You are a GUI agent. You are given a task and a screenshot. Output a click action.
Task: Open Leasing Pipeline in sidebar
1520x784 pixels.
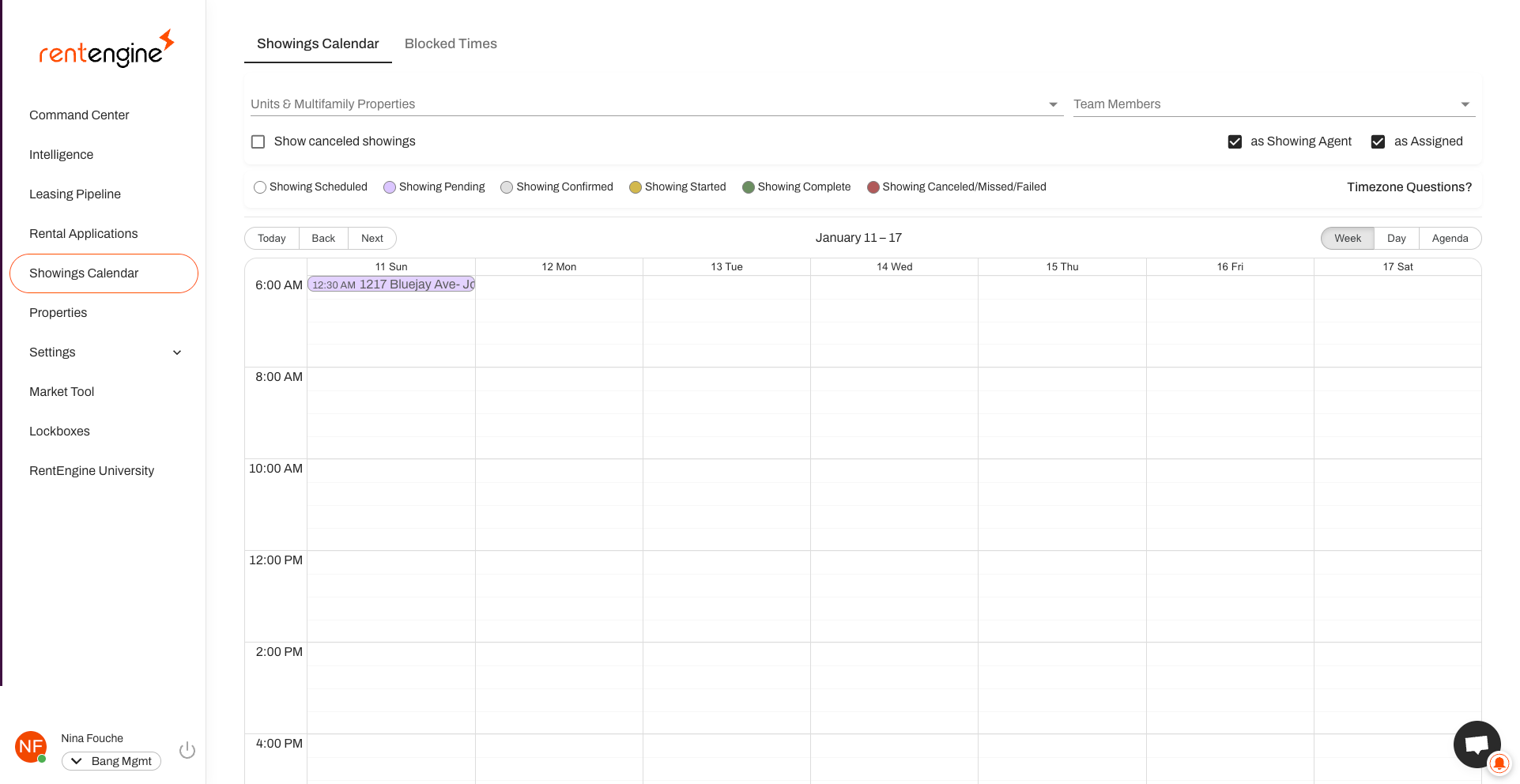click(75, 194)
